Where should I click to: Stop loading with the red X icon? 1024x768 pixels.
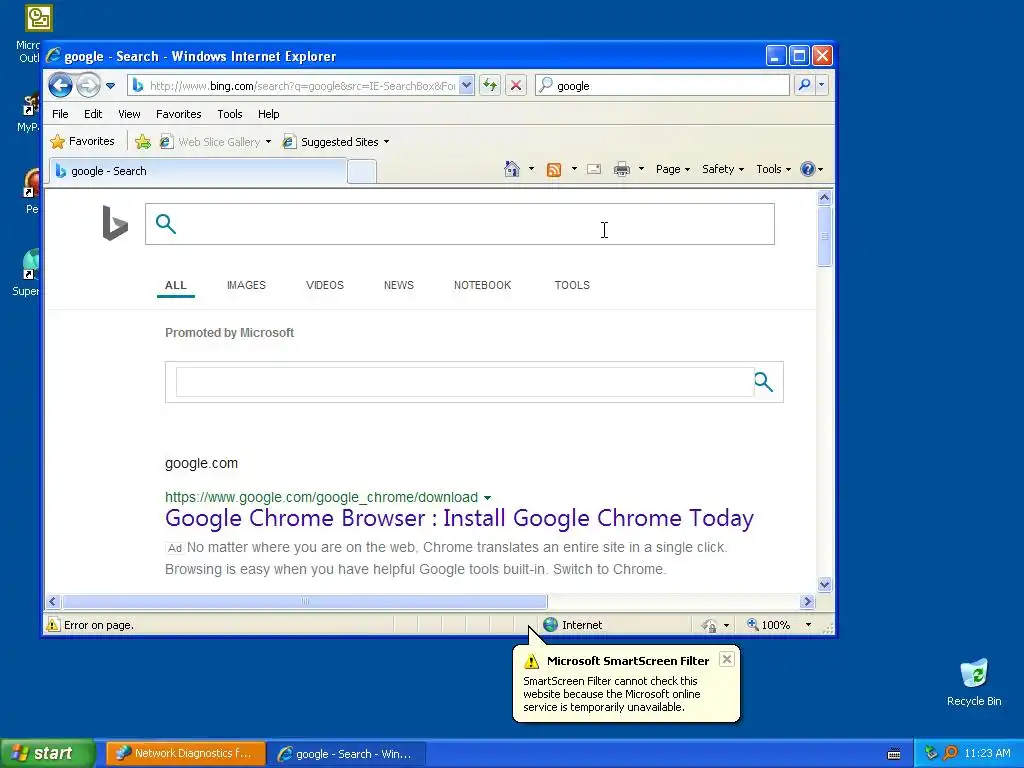[516, 85]
